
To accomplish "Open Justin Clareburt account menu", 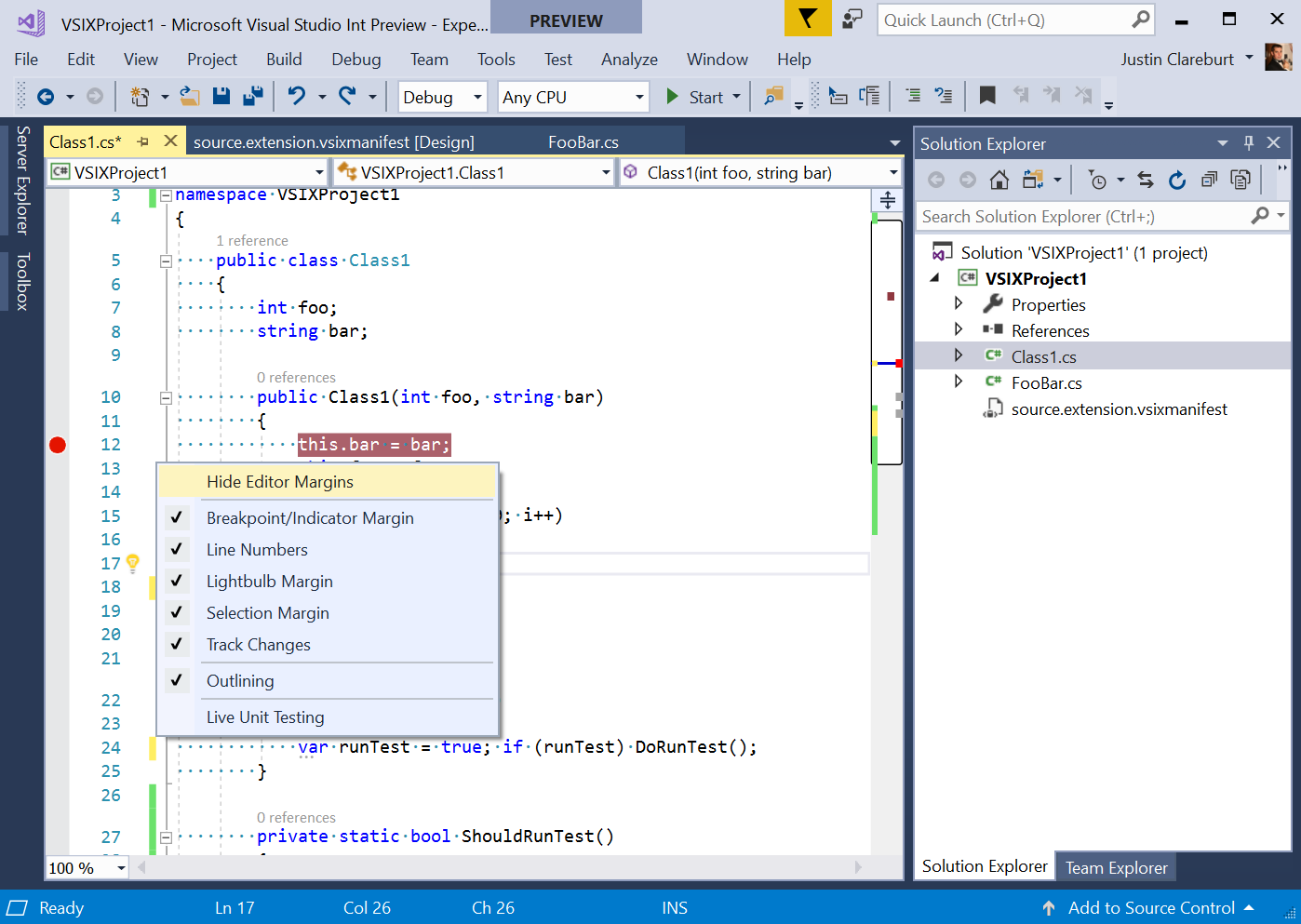I will (x=1187, y=60).
